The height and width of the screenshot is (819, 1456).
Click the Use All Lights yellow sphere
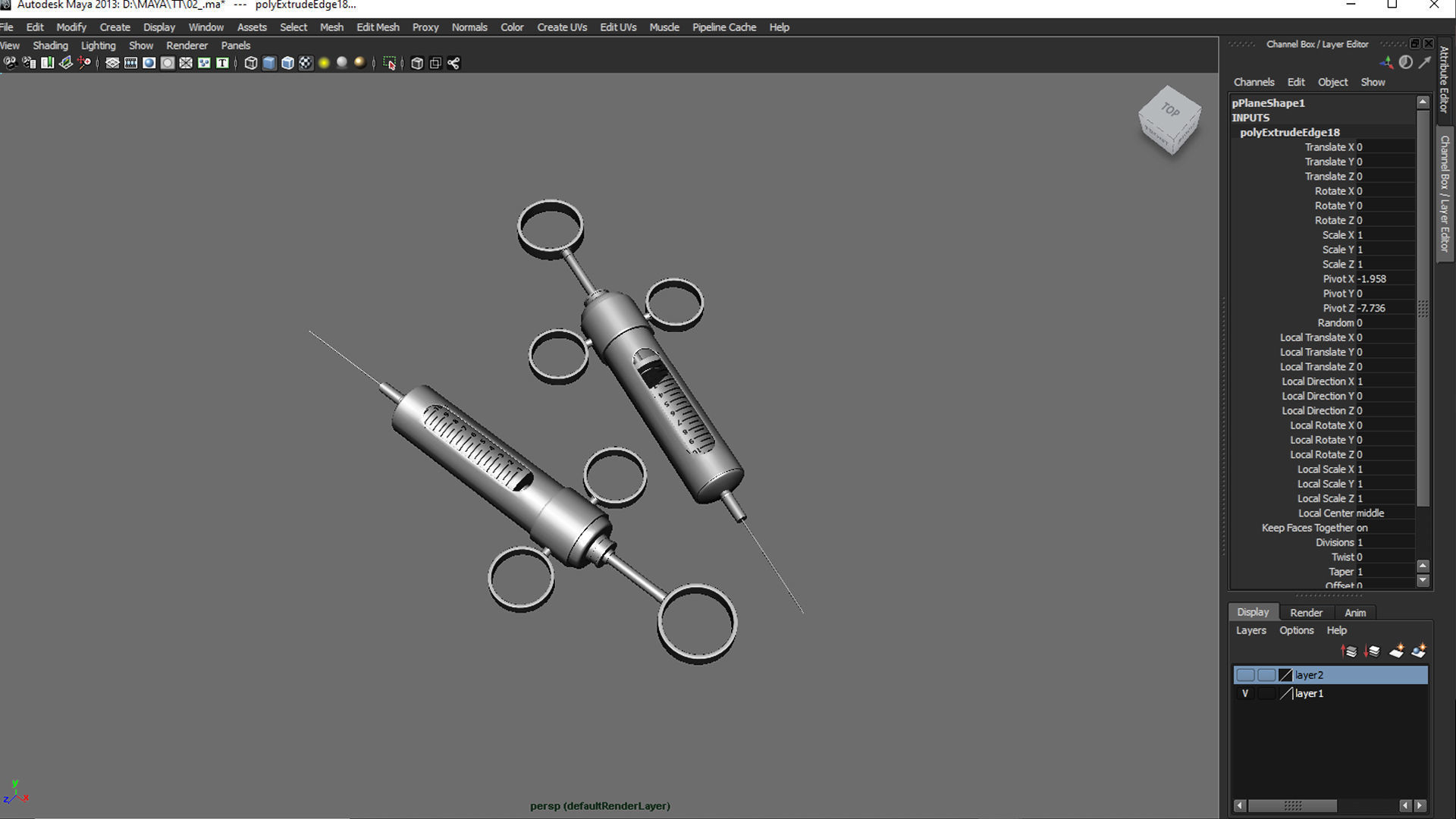point(324,63)
